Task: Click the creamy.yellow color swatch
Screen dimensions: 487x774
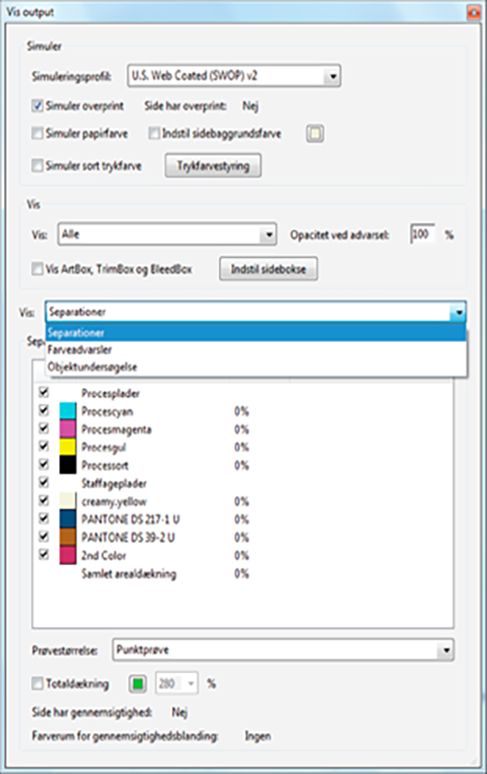Action: 68,501
